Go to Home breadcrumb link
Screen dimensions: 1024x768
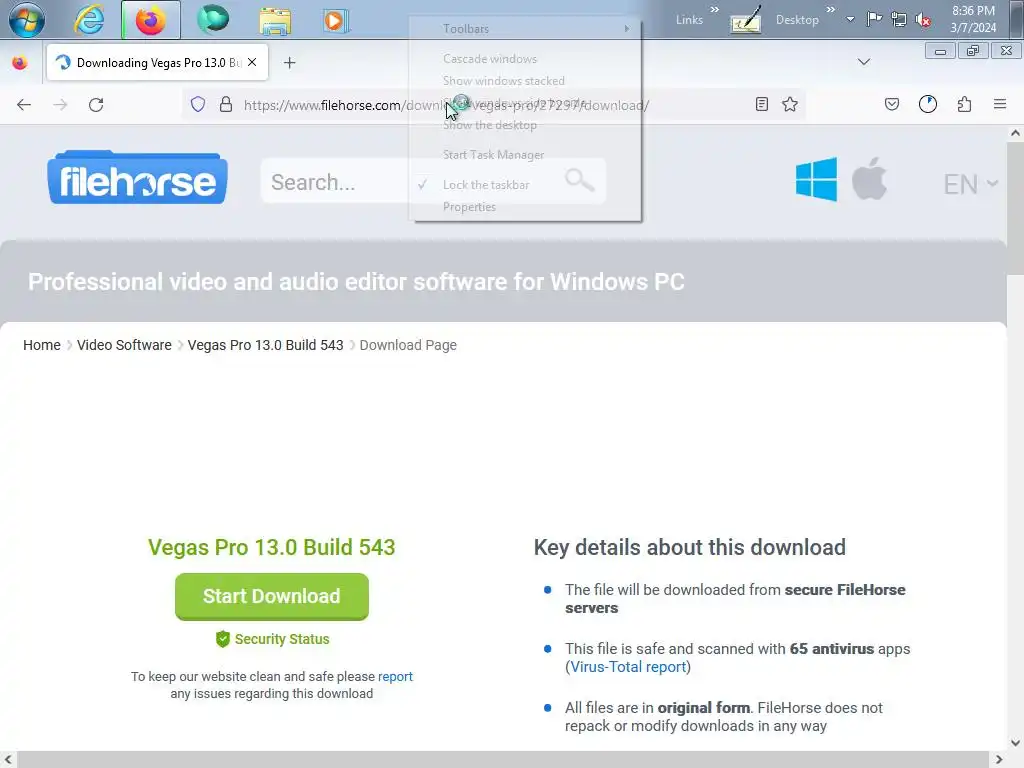click(x=42, y=345)
